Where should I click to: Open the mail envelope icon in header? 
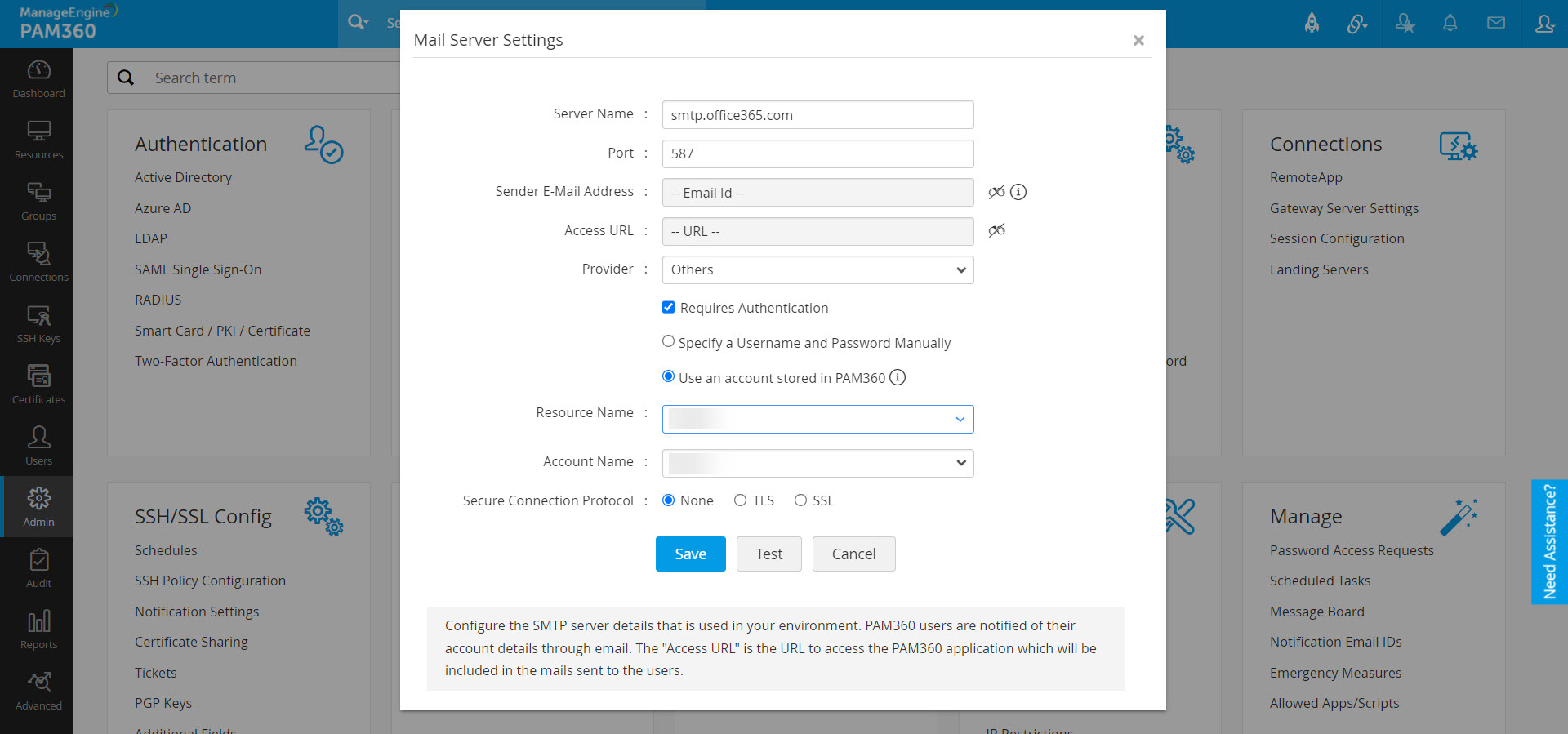pyautogui.click(x=1495, y=23)
